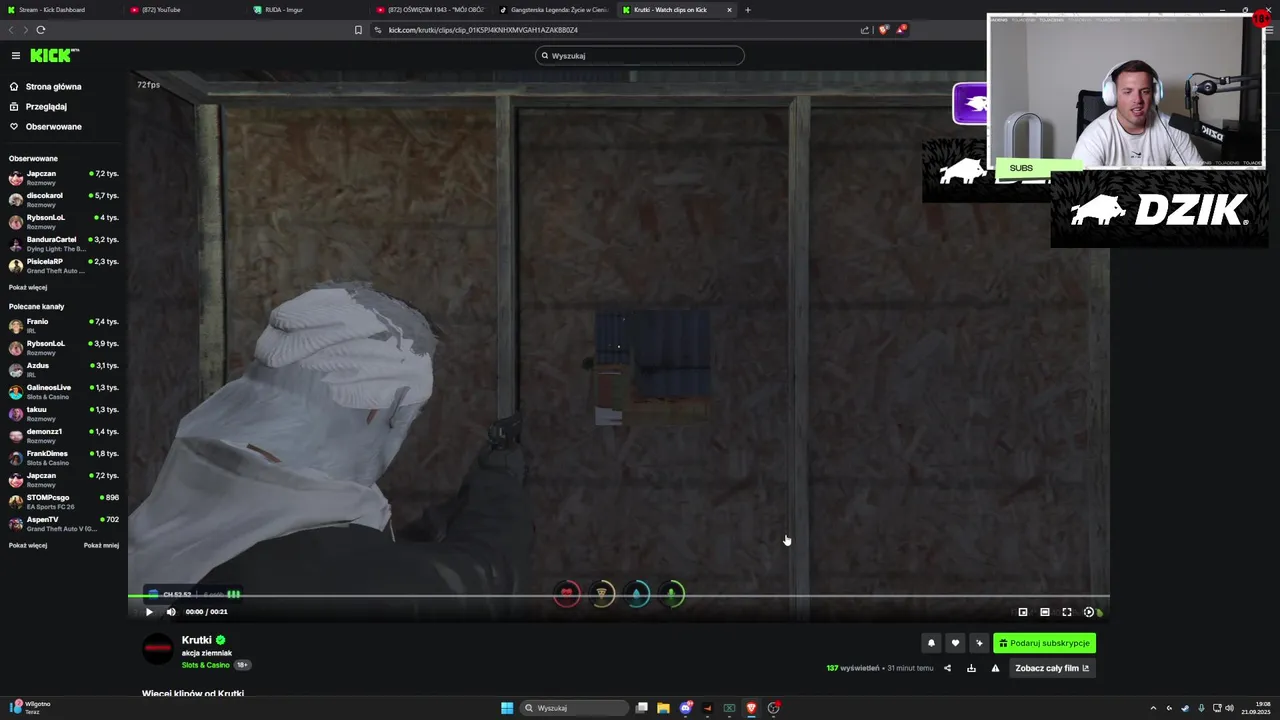Go to Strona główna

(54, 87)
